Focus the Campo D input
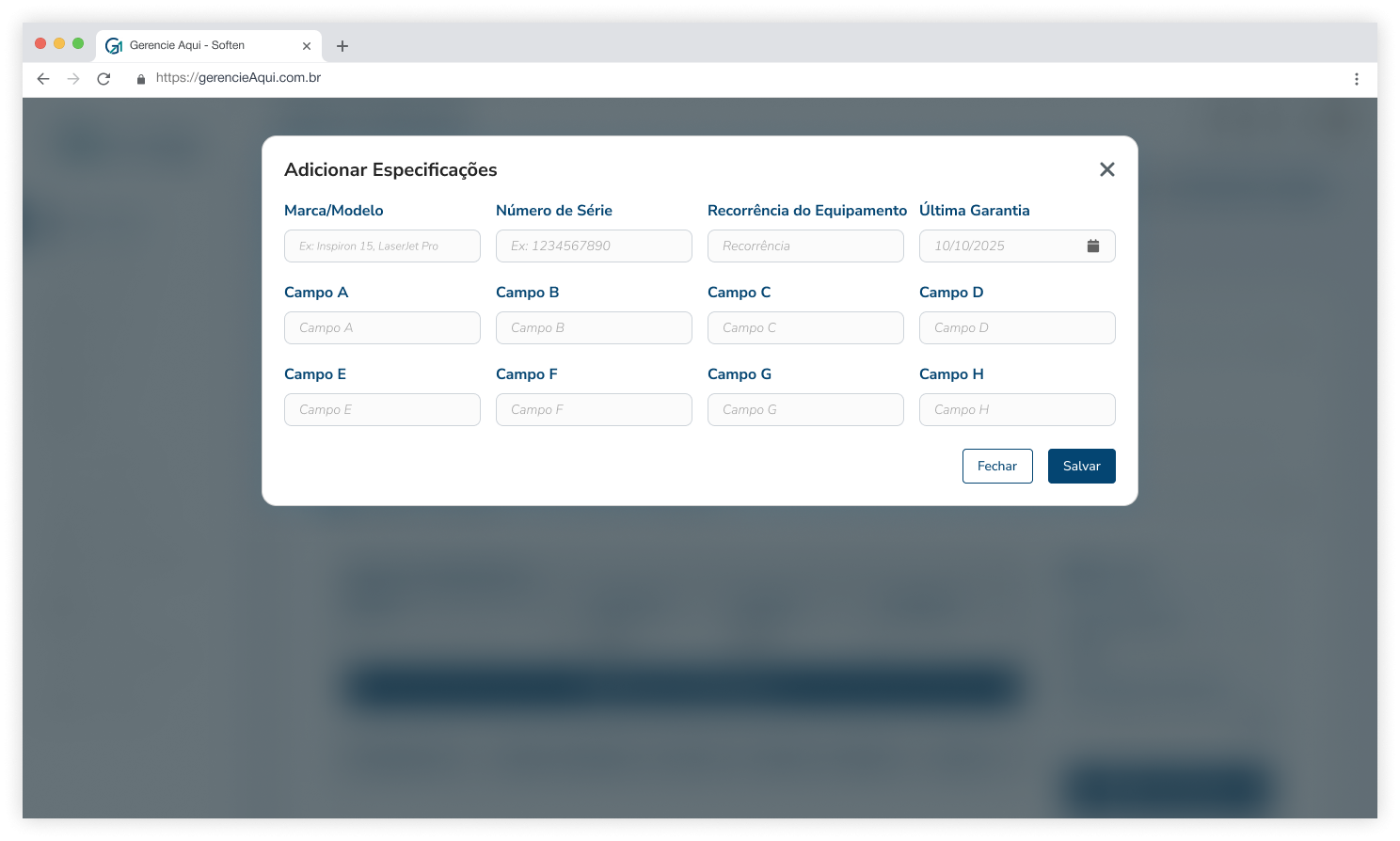Viewport: 1400px width, 841px height. point(1017,328)
